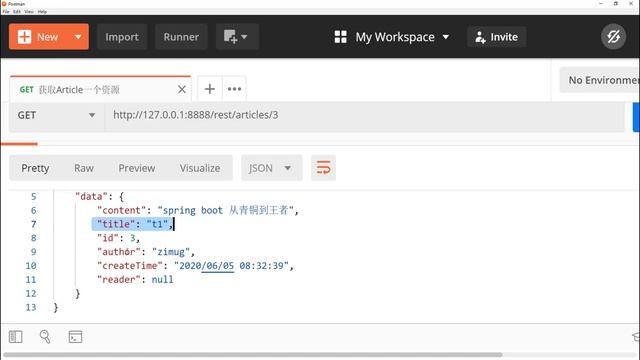This screenshot has height=360, width=640.
Task: Change the GET HTTP method dropdown
Action: point(56,116)
